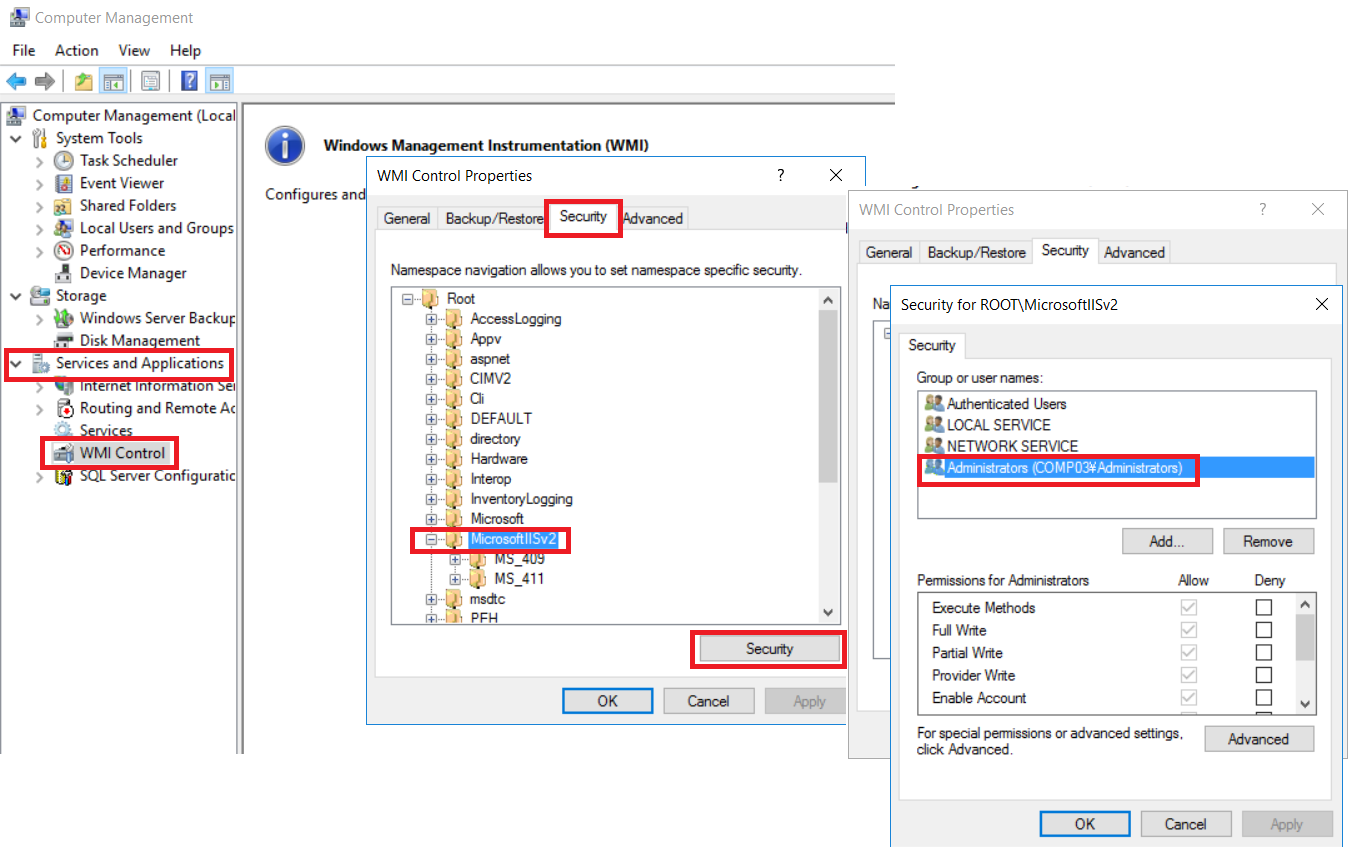Click the Forward navigation arrow icon

coord(44,81)
